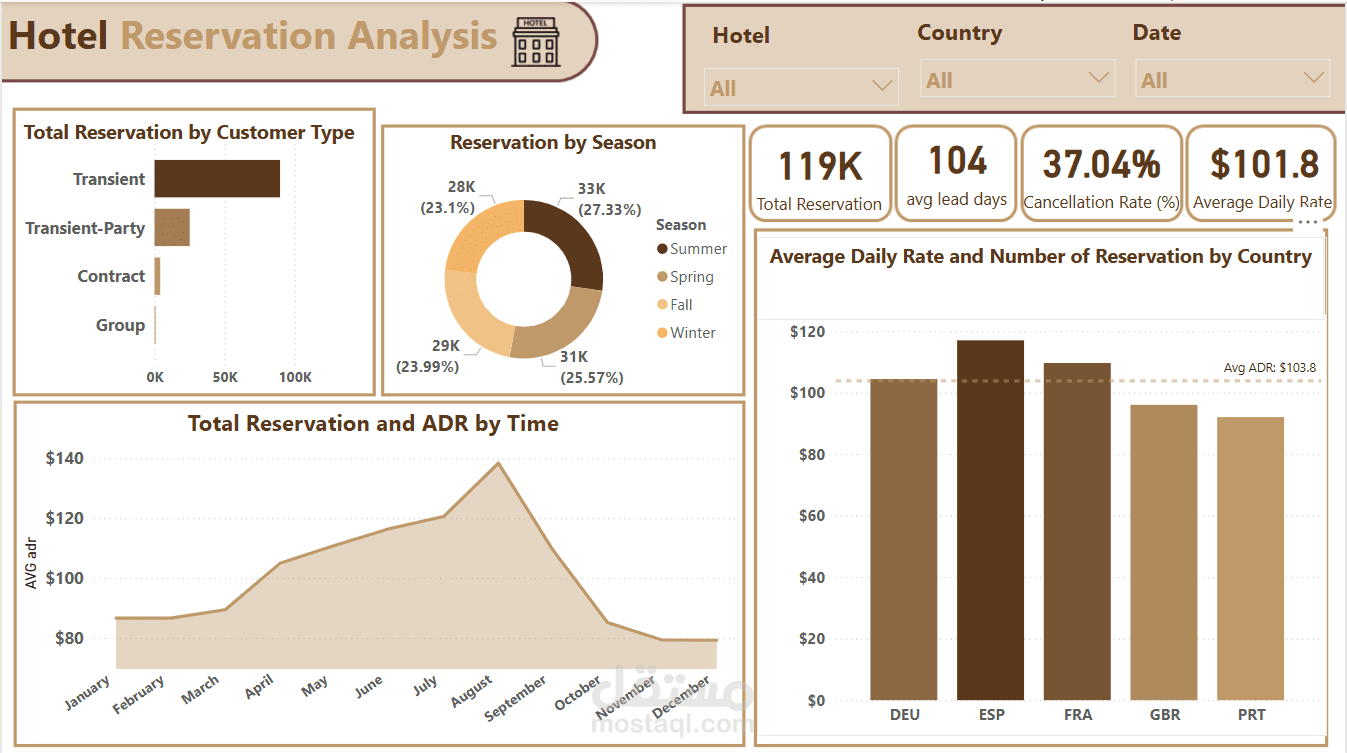Select the Group bar in customer type chart

[x=155, y=325]
